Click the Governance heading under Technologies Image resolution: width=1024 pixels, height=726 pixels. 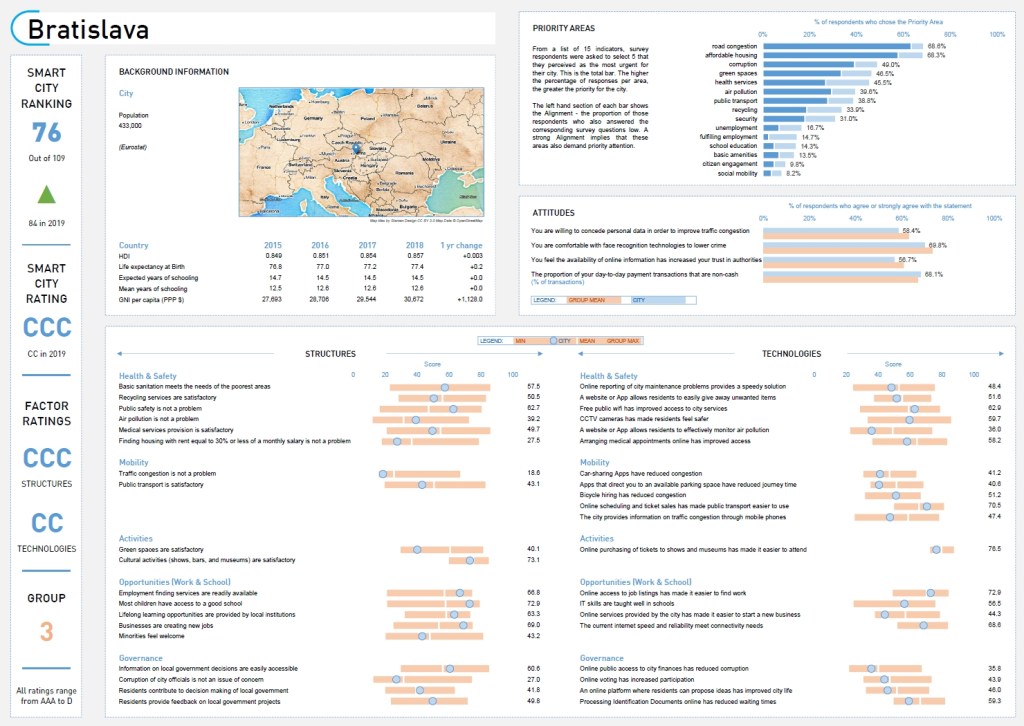(x=601, y=658)
